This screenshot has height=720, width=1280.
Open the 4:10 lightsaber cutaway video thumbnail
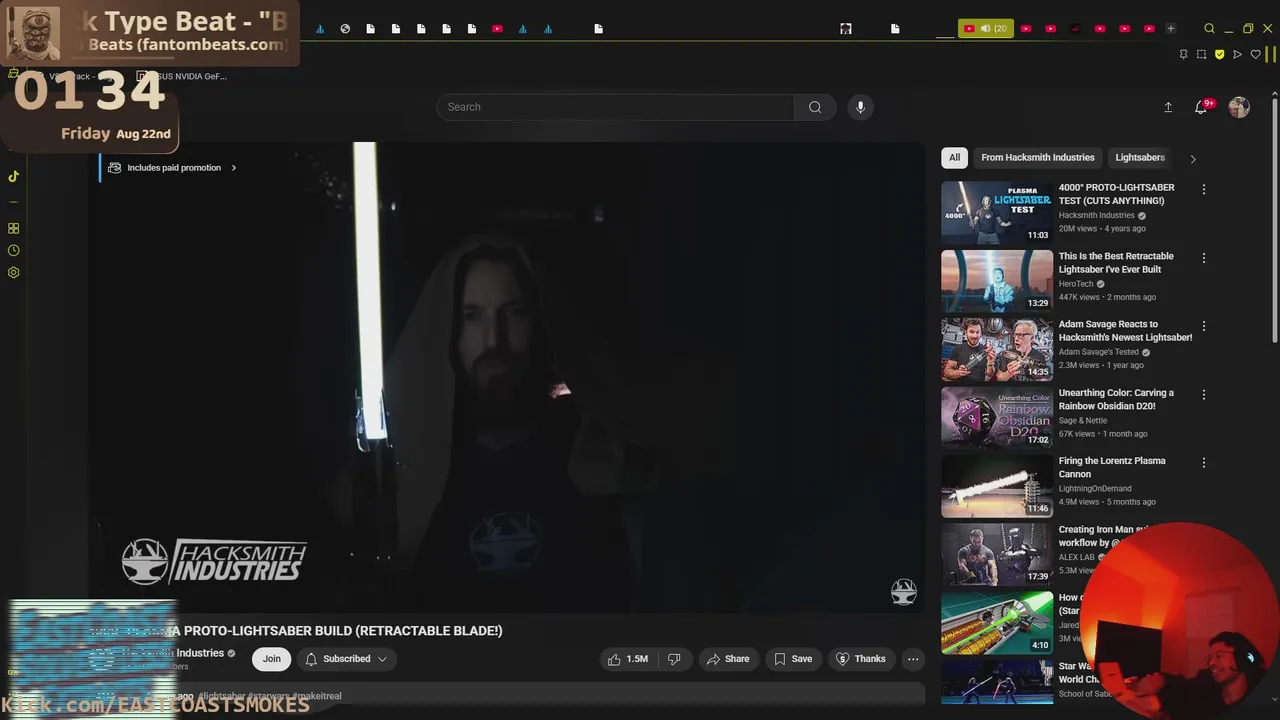997,623
